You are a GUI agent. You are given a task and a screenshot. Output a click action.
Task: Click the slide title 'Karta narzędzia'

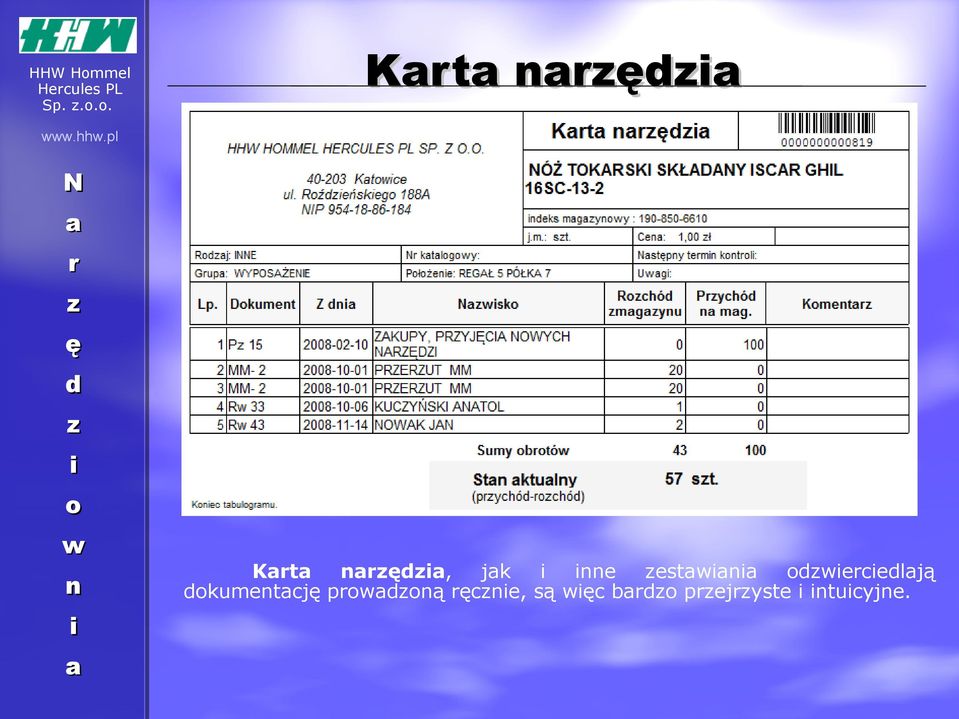coord(554,71)
